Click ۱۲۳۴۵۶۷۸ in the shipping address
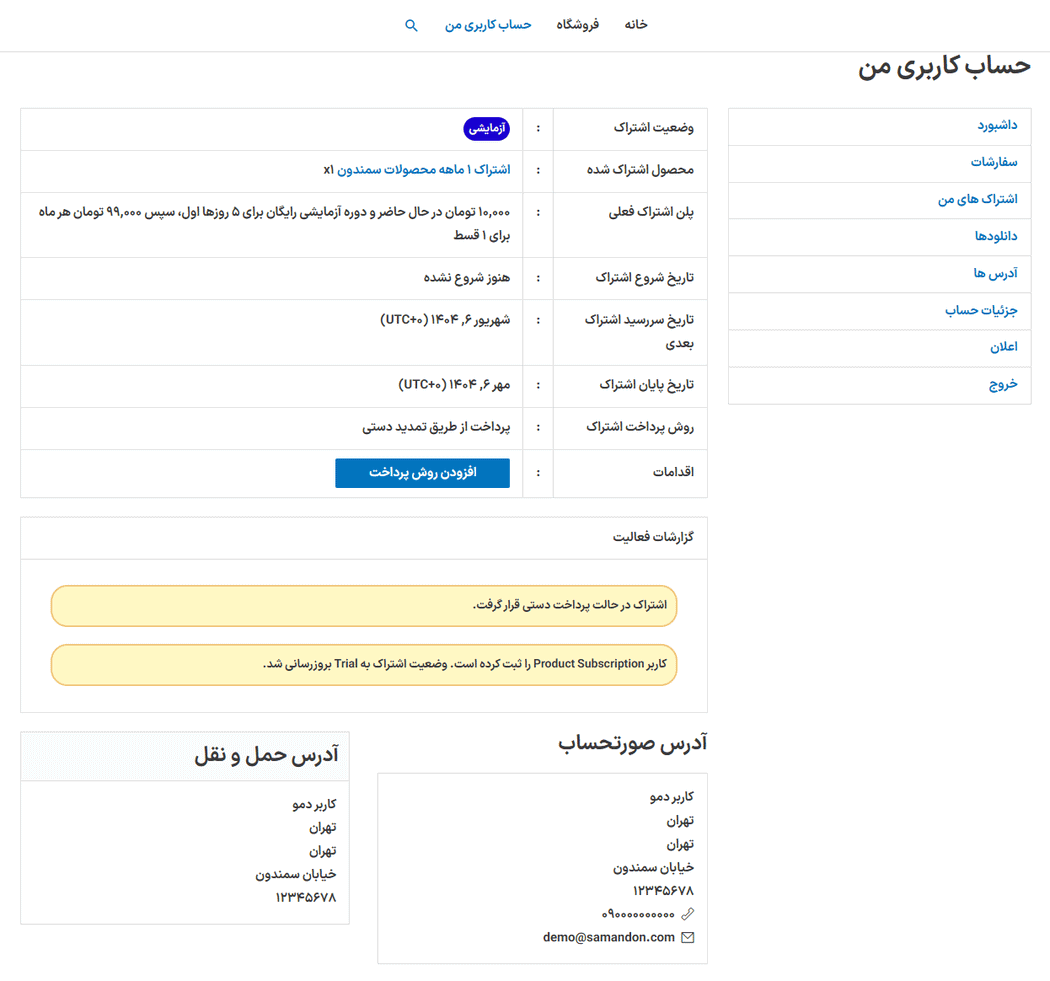 pos(306,898)
